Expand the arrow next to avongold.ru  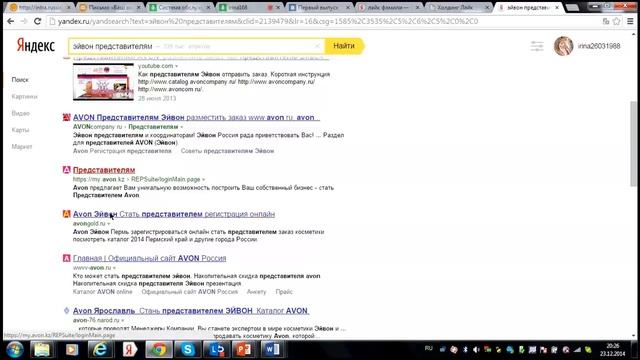[109, 224]
